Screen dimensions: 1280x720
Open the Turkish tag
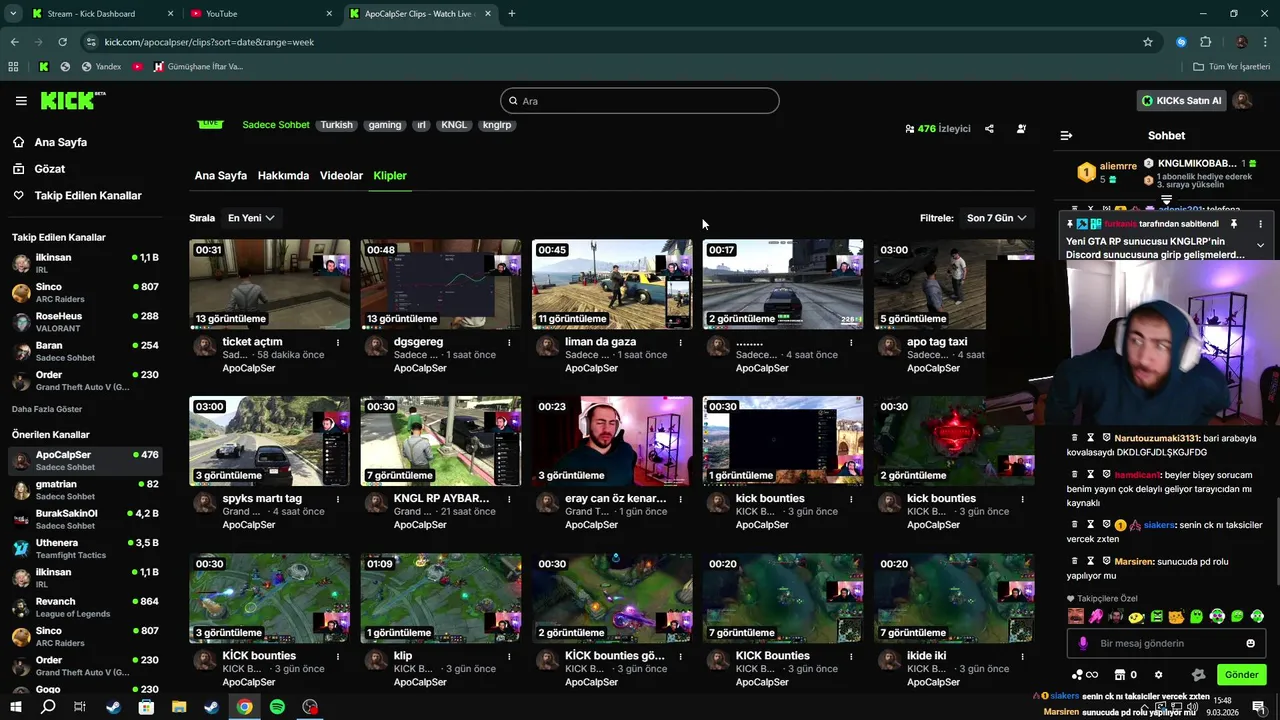pos(337,125)
